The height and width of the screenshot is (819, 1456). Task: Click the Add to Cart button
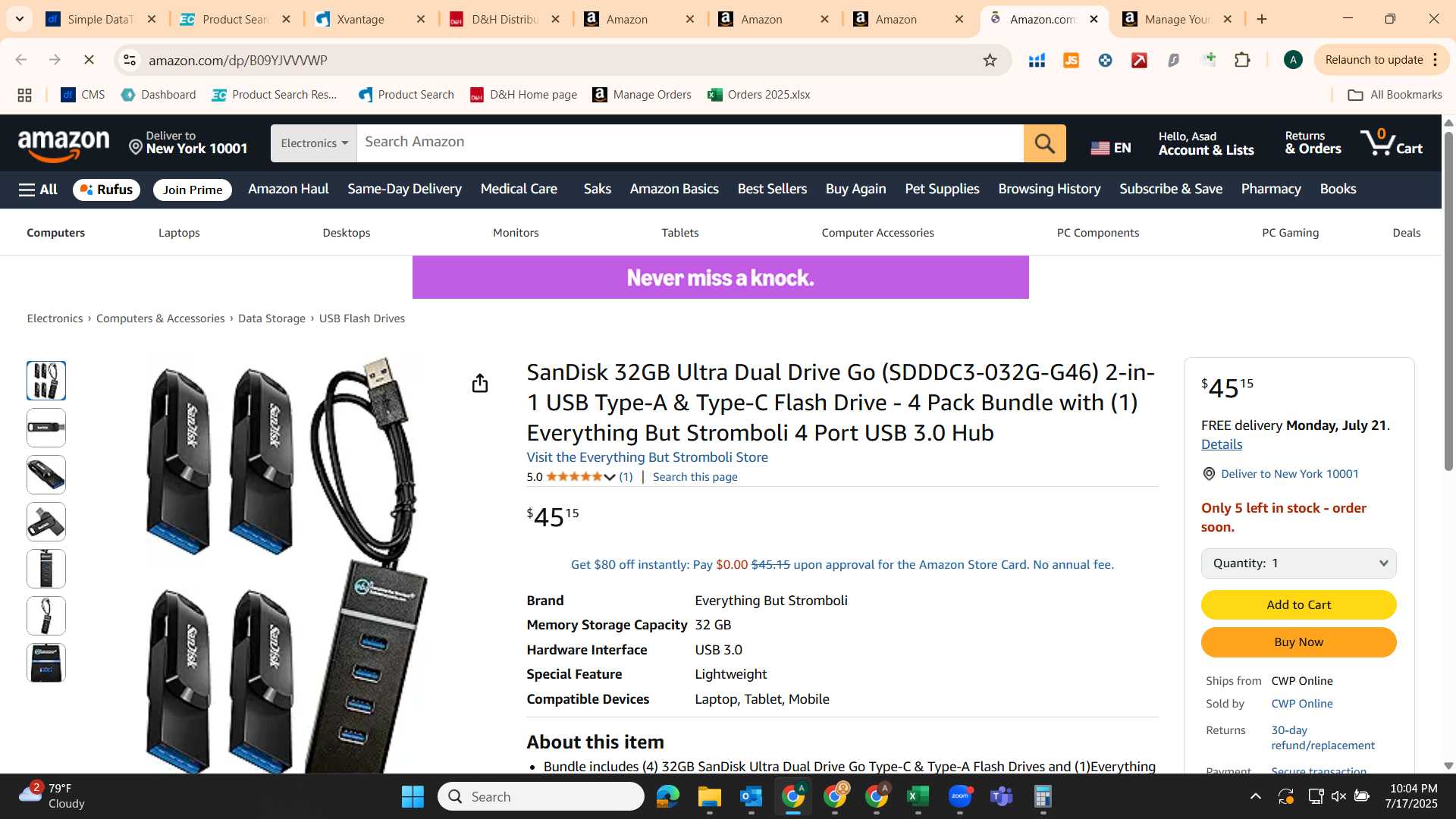[1298, 604]
